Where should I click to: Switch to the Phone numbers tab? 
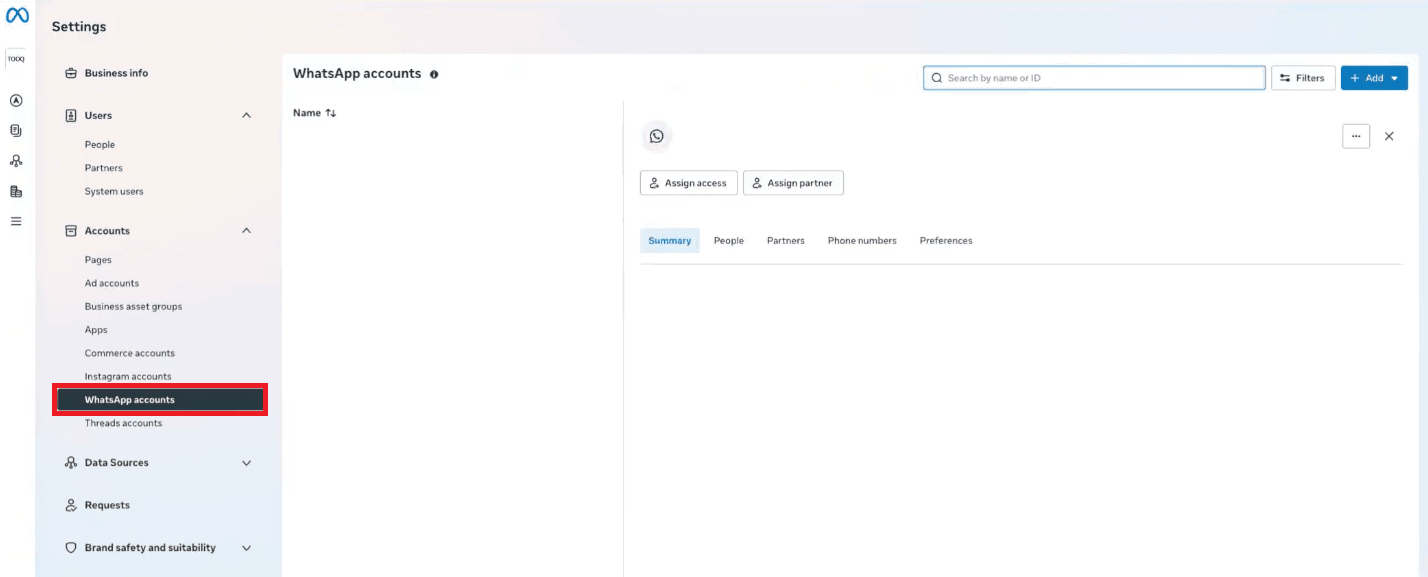coord(862,241)
